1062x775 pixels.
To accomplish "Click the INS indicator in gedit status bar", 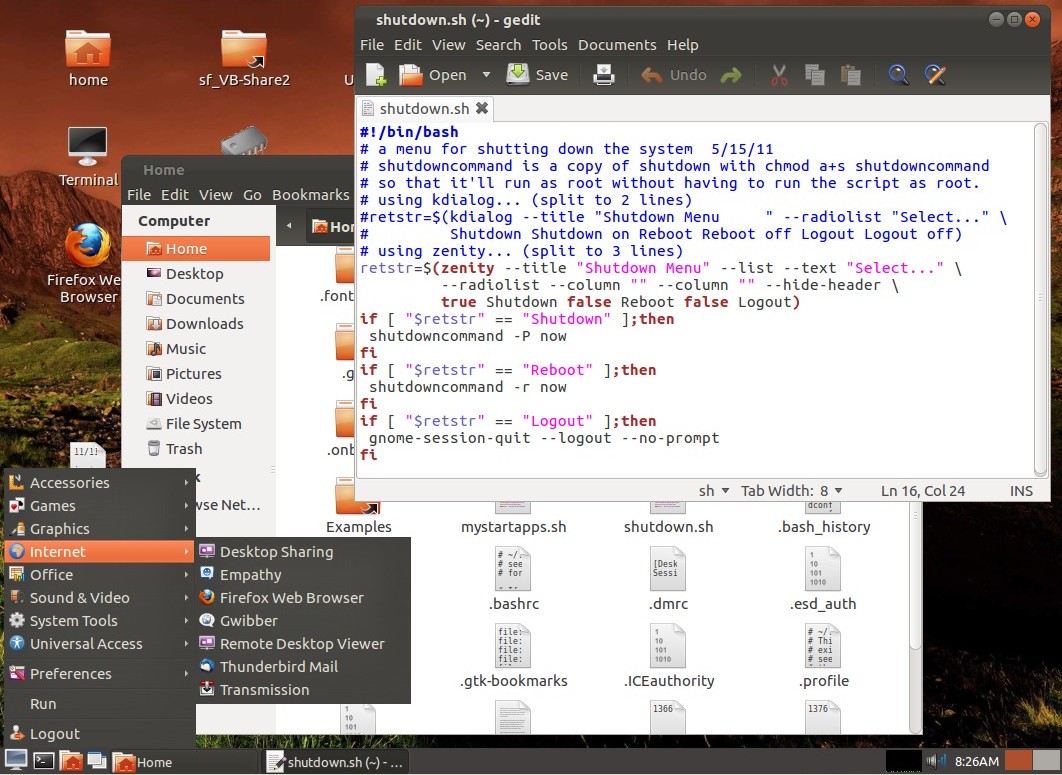I will [1021, 490].
